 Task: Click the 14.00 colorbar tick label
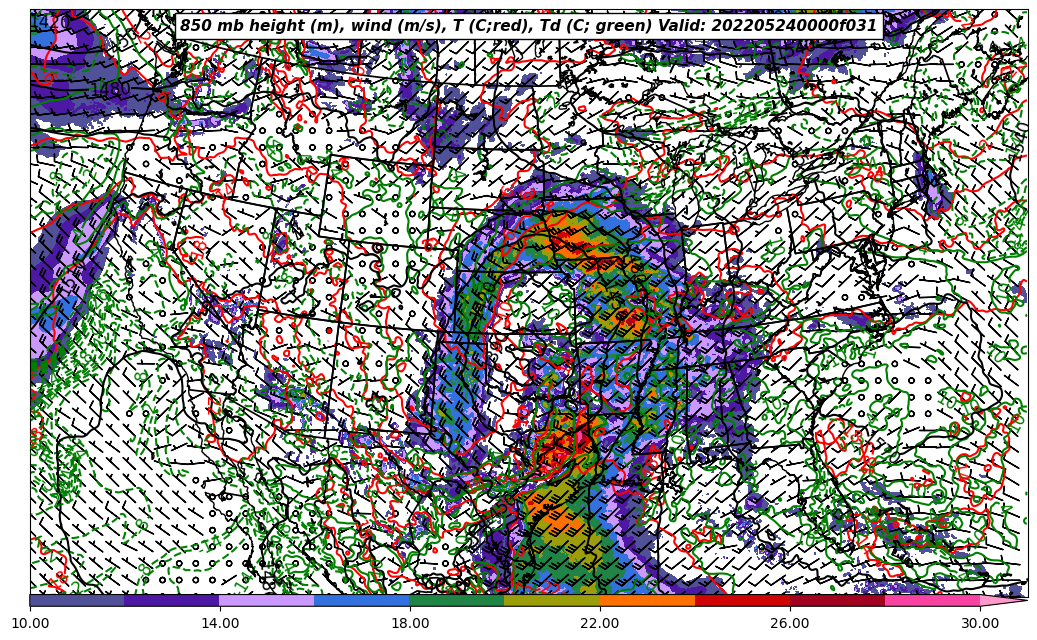point(220,623)
